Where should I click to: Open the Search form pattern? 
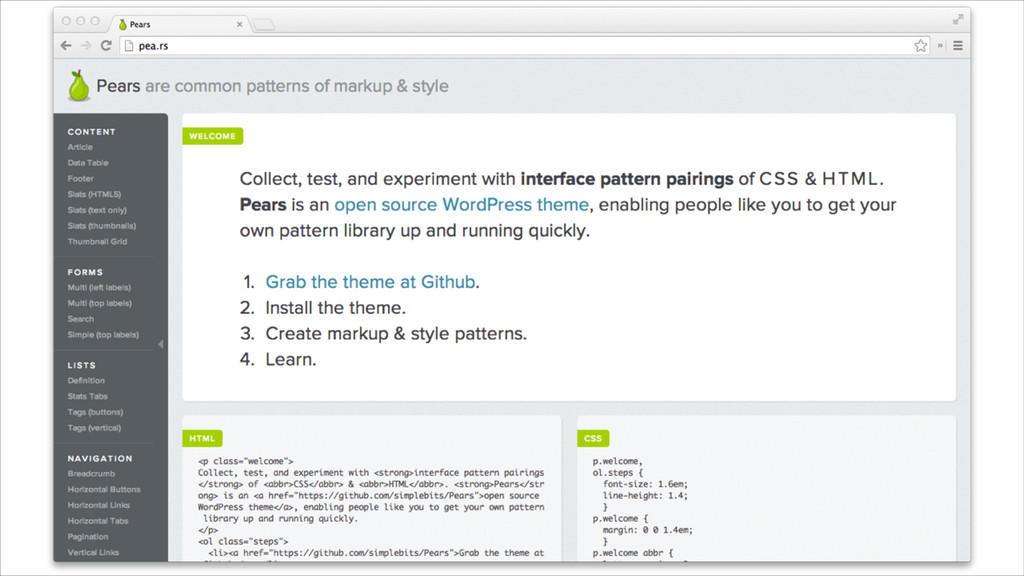pos(80,319)
